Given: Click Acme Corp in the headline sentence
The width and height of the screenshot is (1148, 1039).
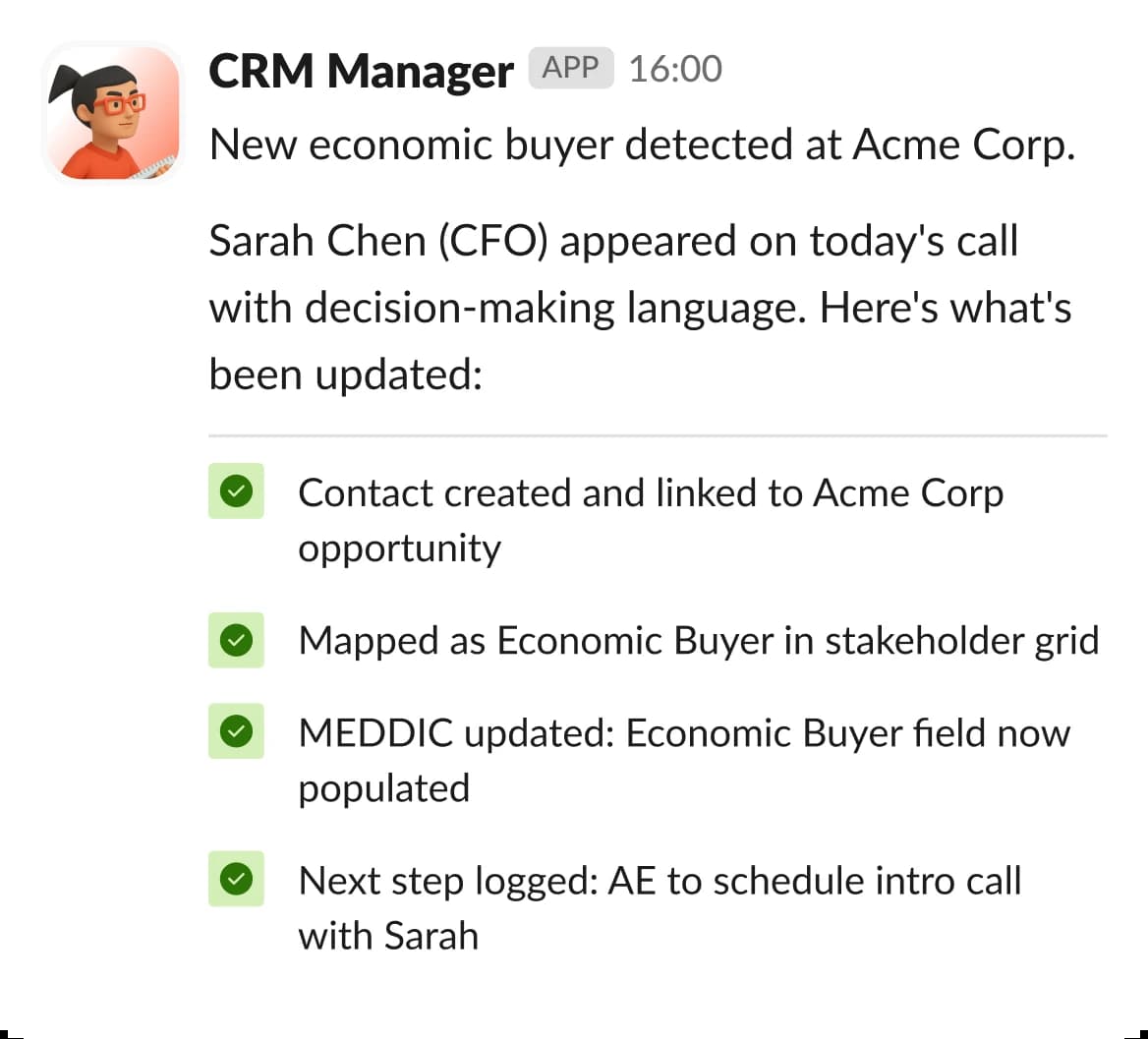Looking at the screenshot, I should (x=961, y=145).
